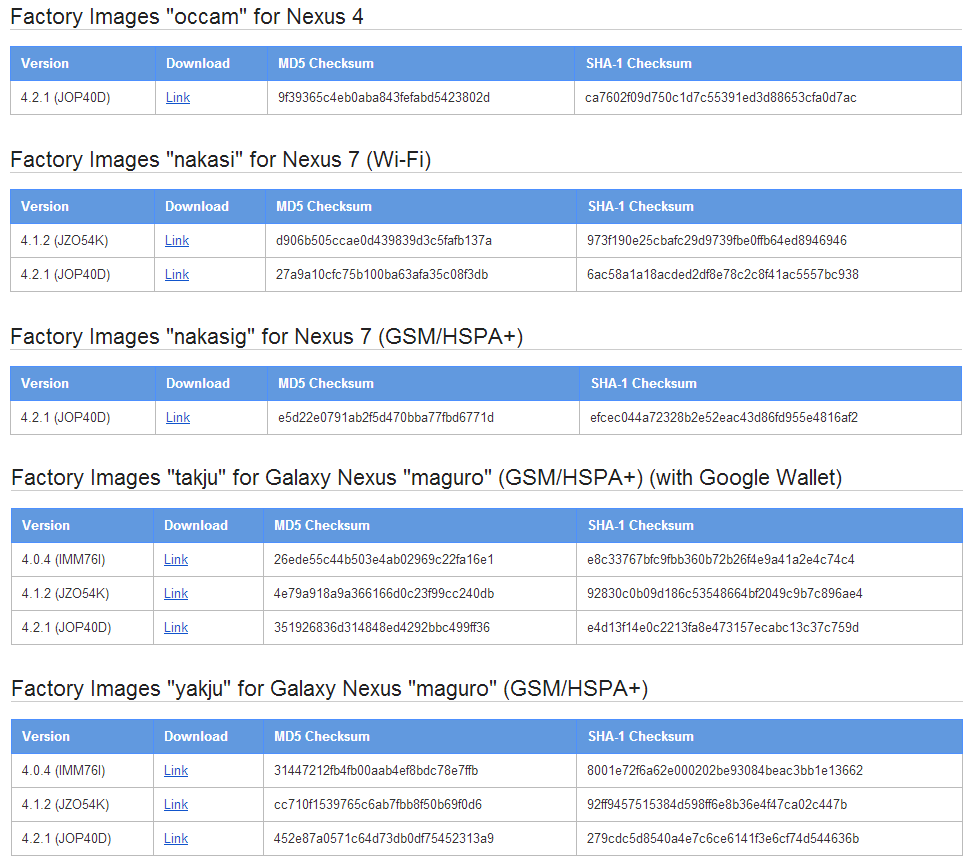This screenshot has height=866, width=972.
Task: Select SHA-1 value e4d13f14e0c2213fa8e473157ecabc13c37c759d
Action: tap(723, 628)
